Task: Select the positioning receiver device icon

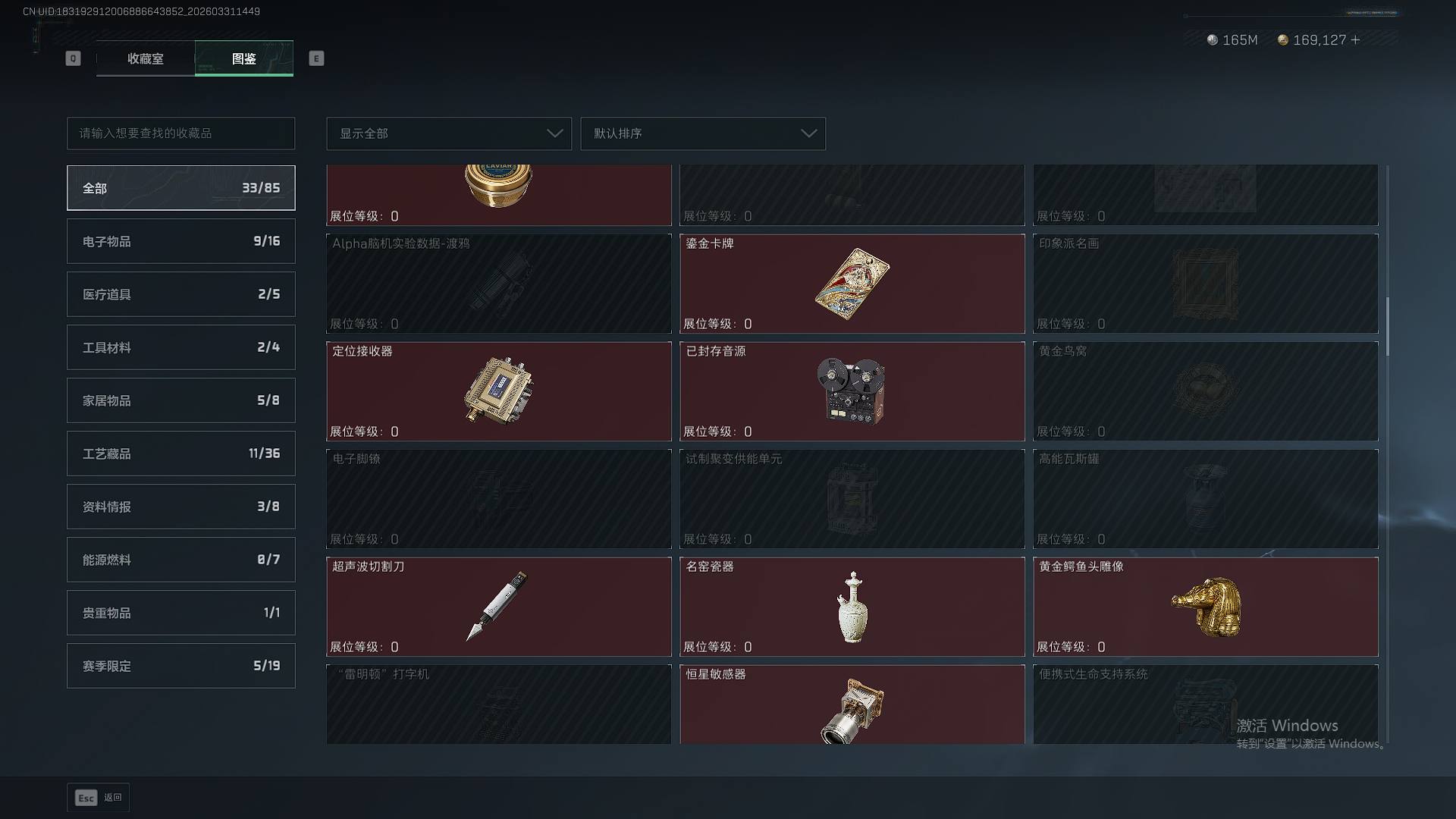Action: [x=498, y=391]
